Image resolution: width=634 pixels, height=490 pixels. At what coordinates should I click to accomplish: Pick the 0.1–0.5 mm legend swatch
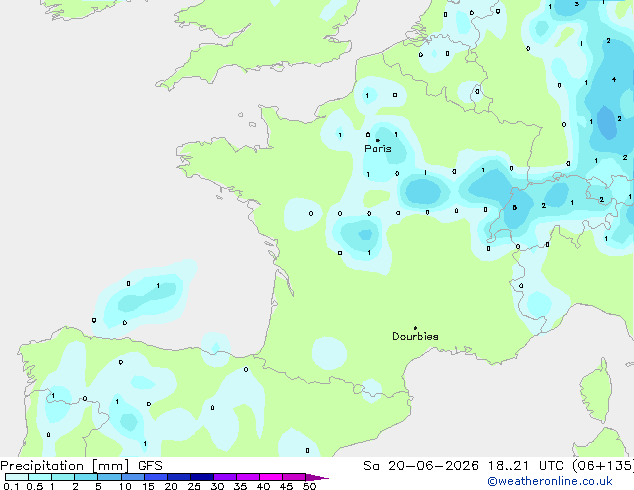click(17, 477)
